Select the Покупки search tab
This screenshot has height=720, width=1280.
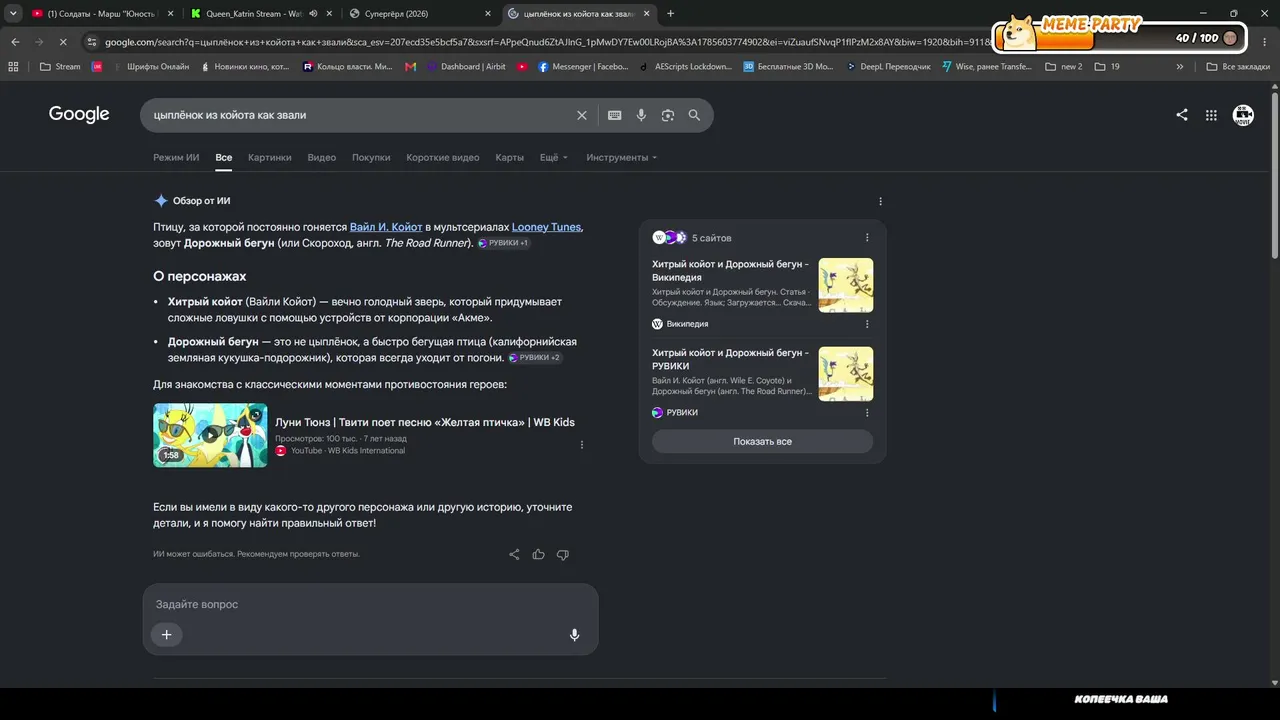click(x=371, y=157)
